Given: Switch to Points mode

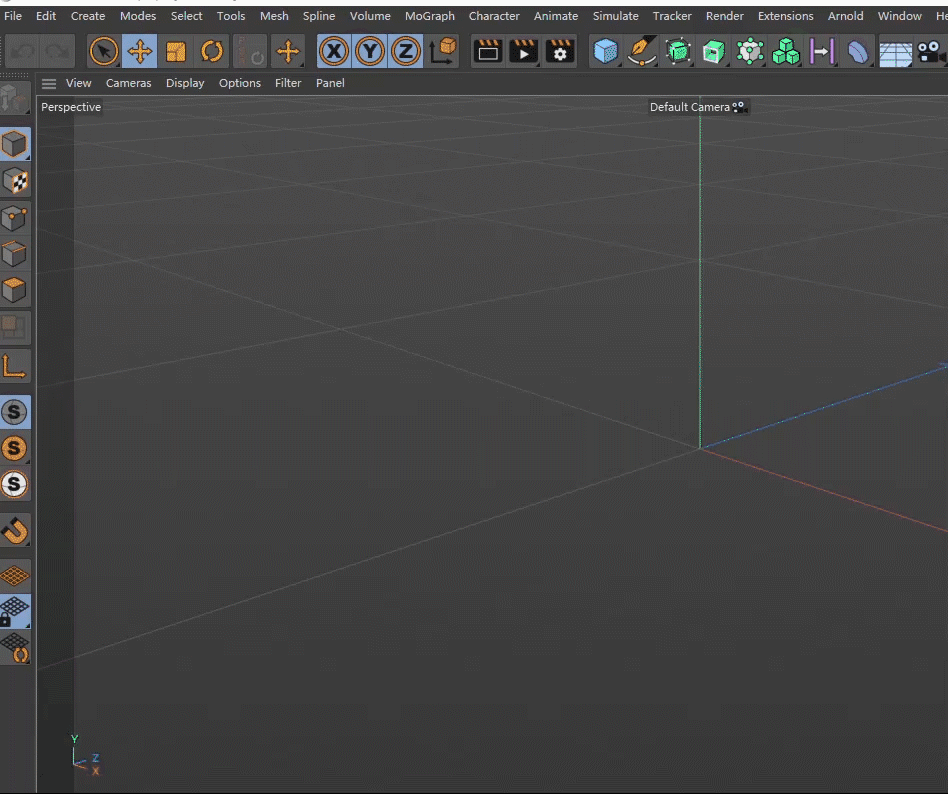Looking at the screenshot, I should 15,218.
